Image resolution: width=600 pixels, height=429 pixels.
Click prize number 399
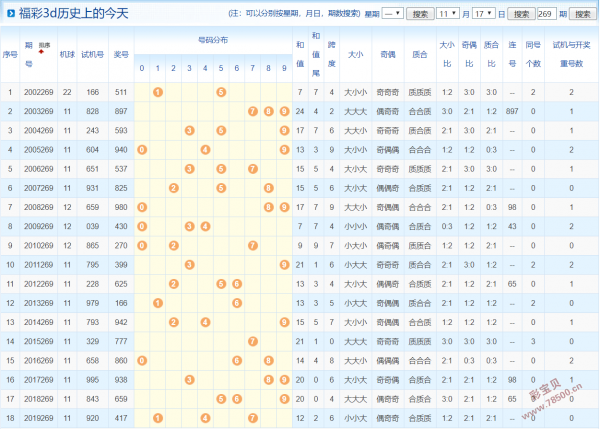click(x=121, y=264)
